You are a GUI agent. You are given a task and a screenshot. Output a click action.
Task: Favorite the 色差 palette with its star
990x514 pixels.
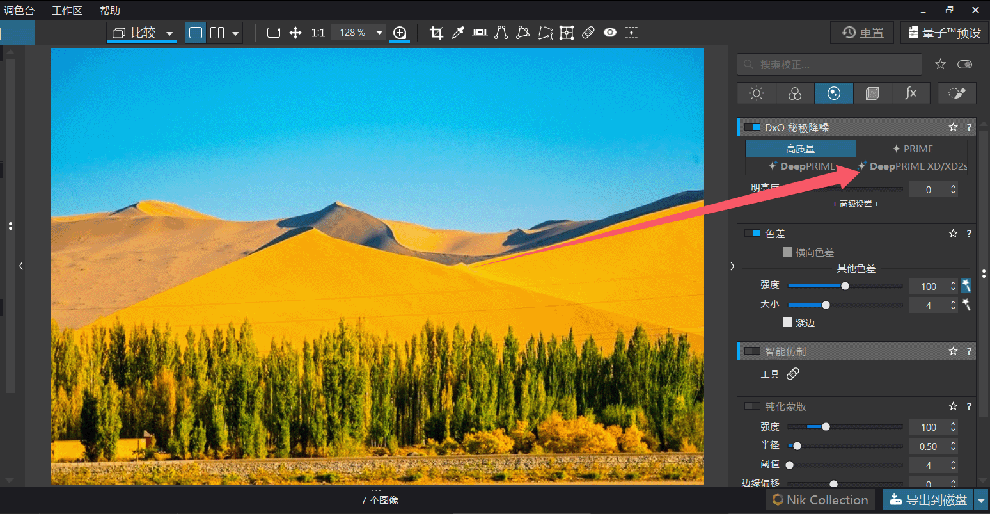point(953,234)
